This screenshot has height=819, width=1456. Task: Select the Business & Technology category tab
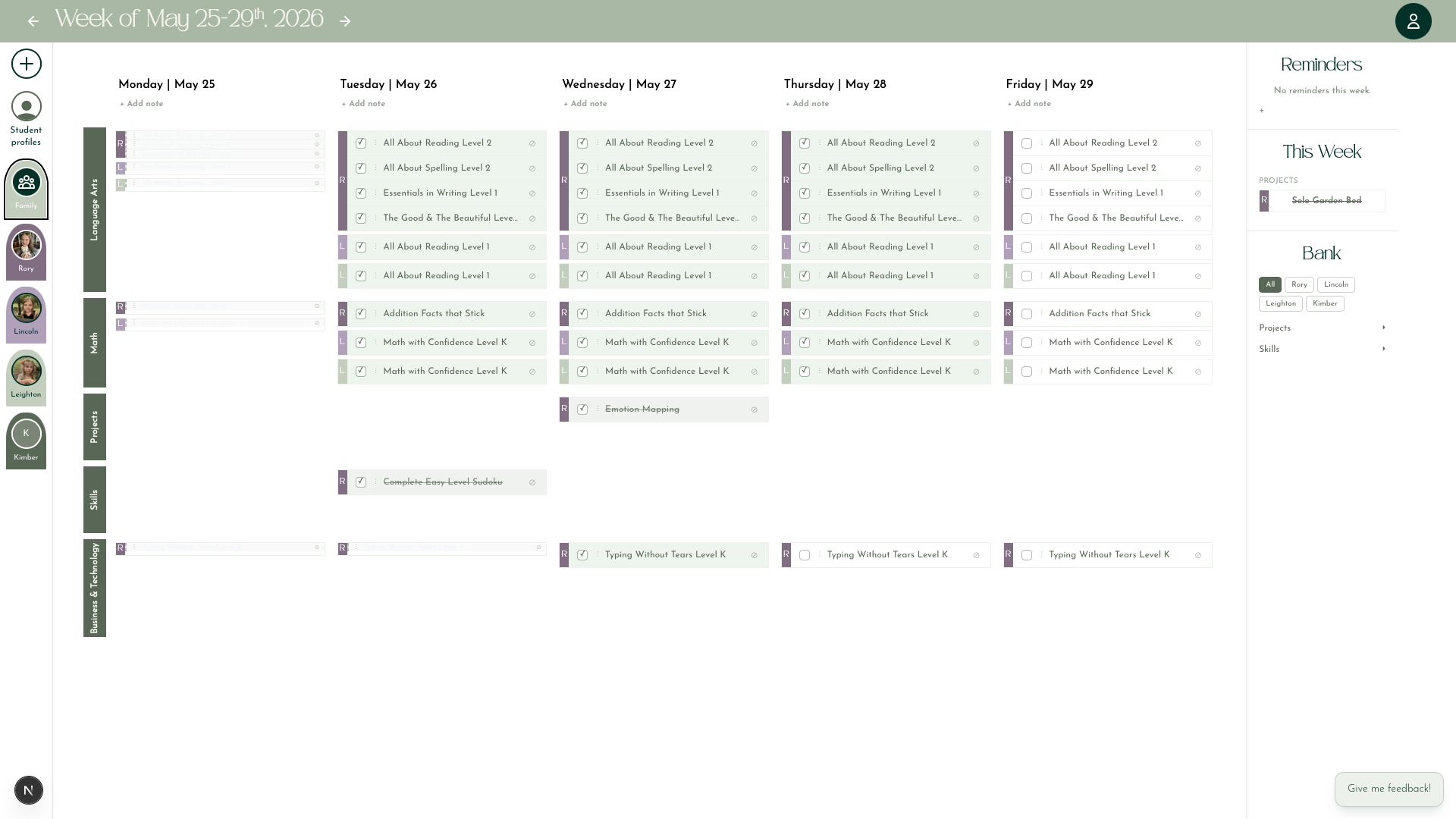pyautogui.click(x=95, y=588)
